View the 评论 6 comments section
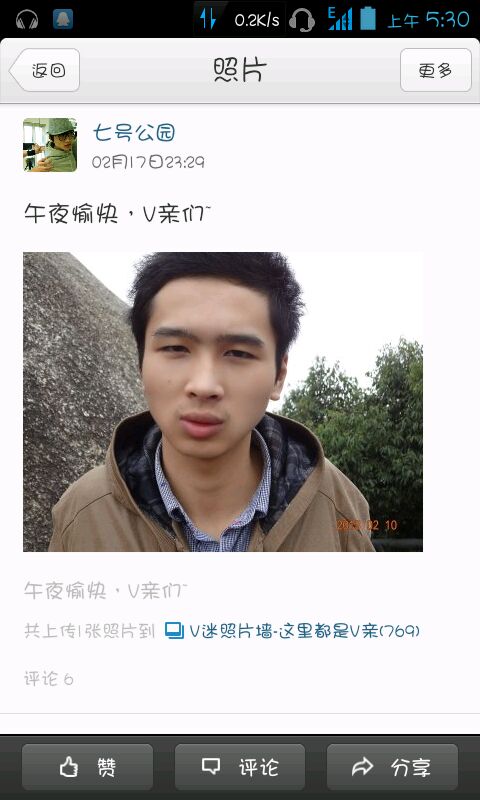The width and height of the screenshot is (480, 800). (x=48, y=679)
